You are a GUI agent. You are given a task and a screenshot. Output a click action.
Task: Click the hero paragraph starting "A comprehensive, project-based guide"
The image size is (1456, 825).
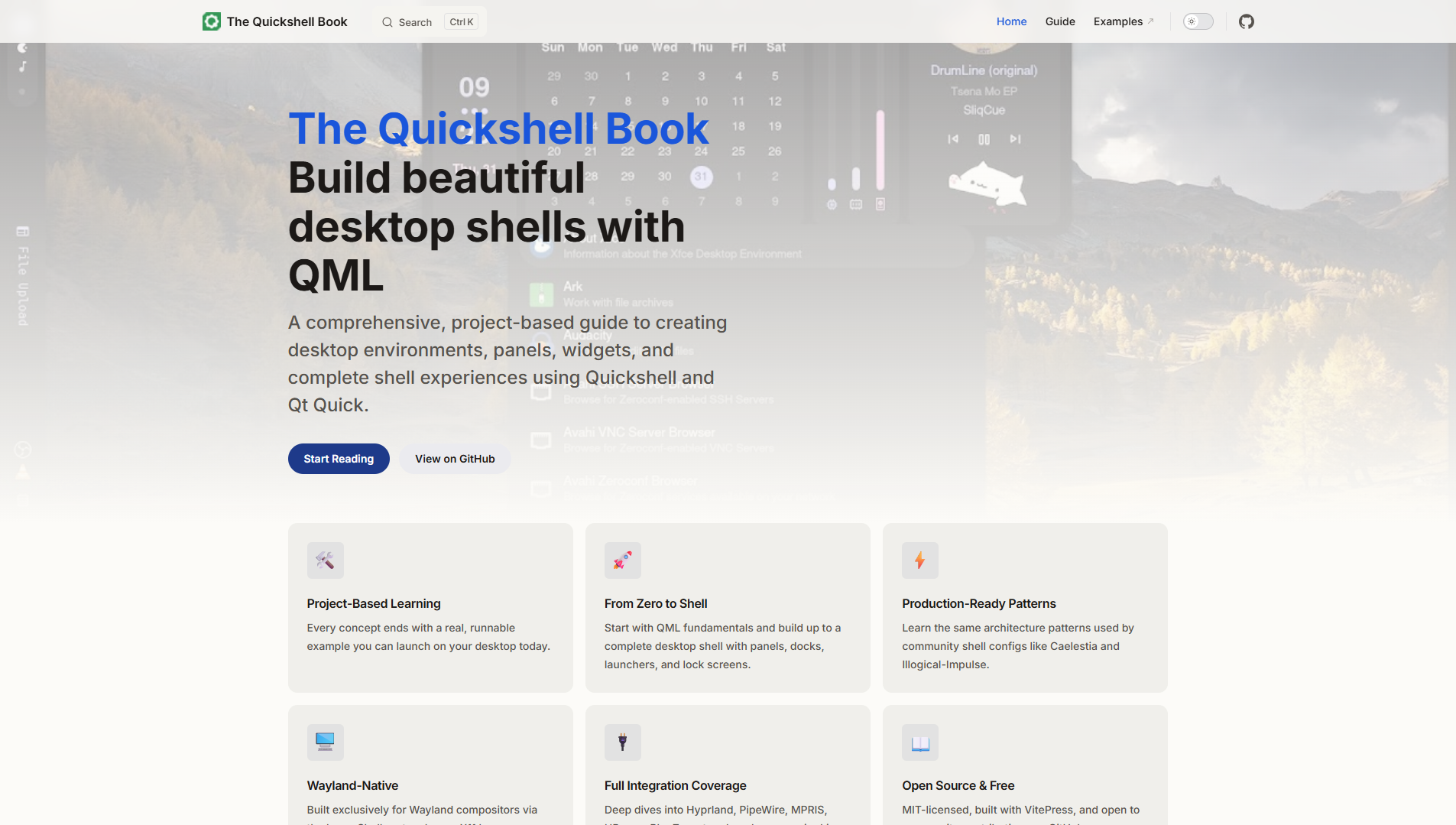click(507, 363)
